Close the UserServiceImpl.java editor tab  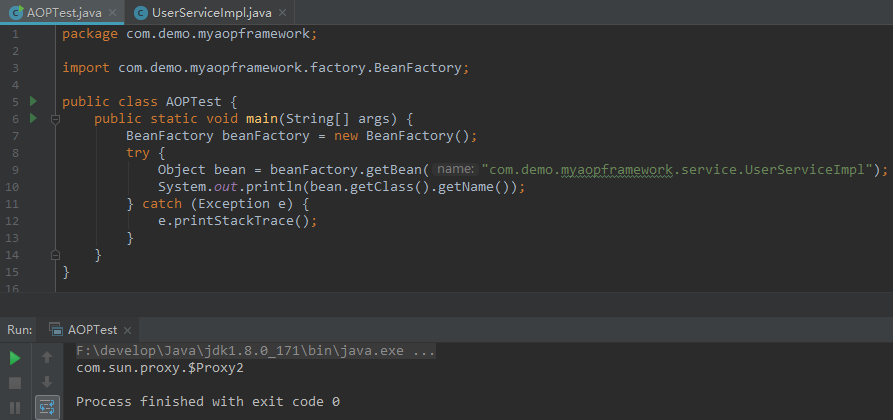282,13
